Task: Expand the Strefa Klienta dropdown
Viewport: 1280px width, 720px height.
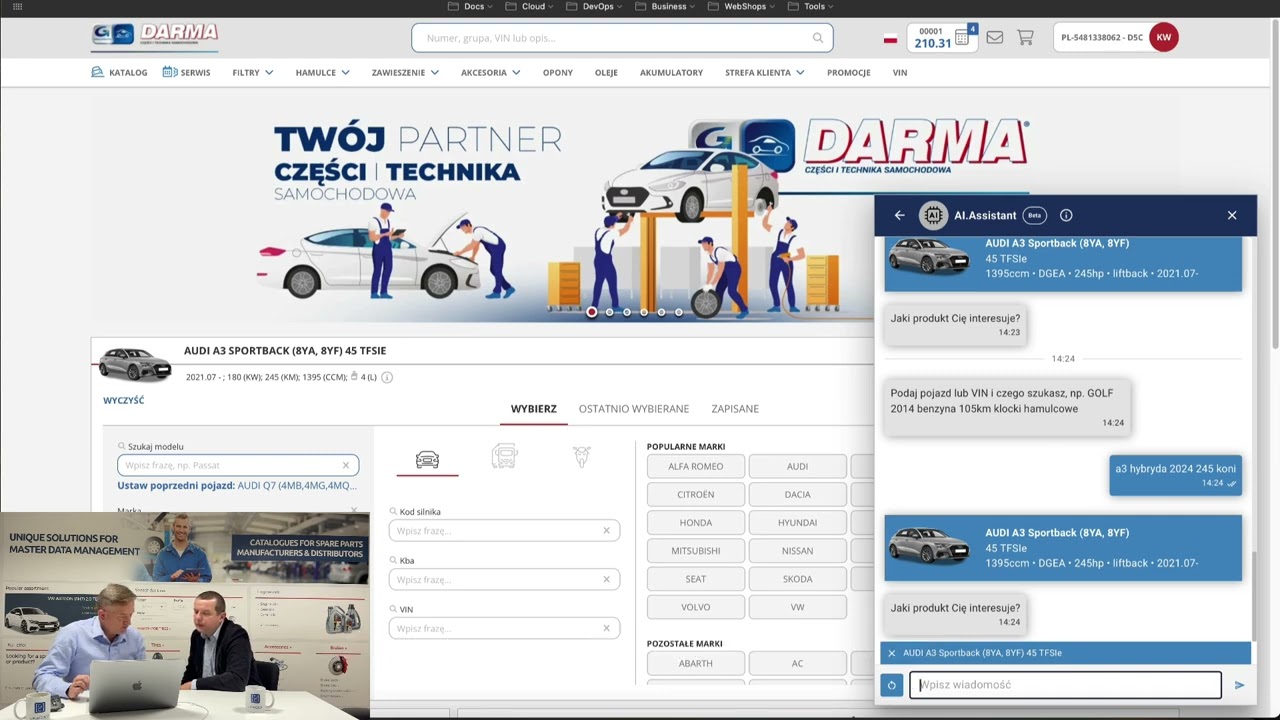Action: point(765,73)
